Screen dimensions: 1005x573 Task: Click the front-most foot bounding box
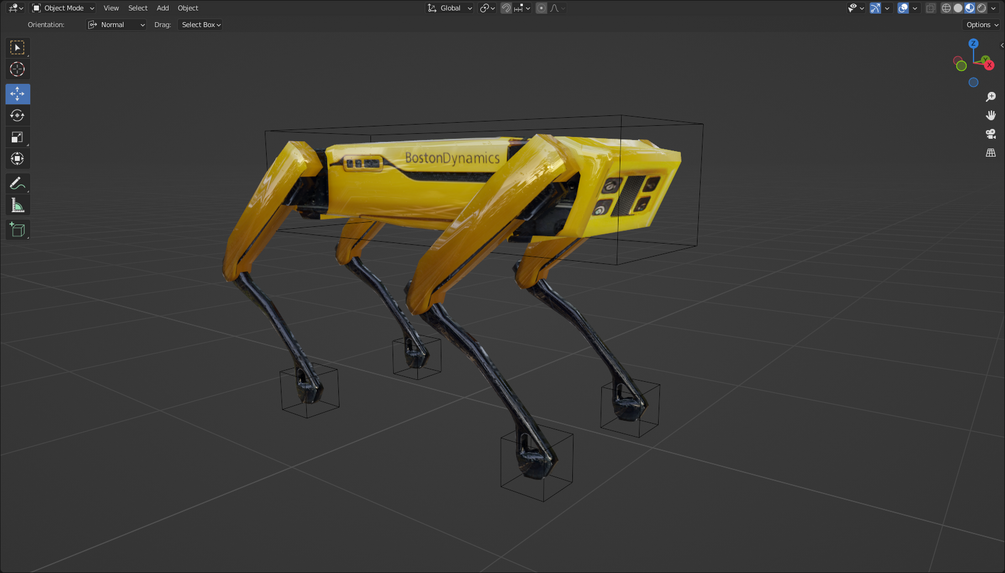(x=536, y=463)
